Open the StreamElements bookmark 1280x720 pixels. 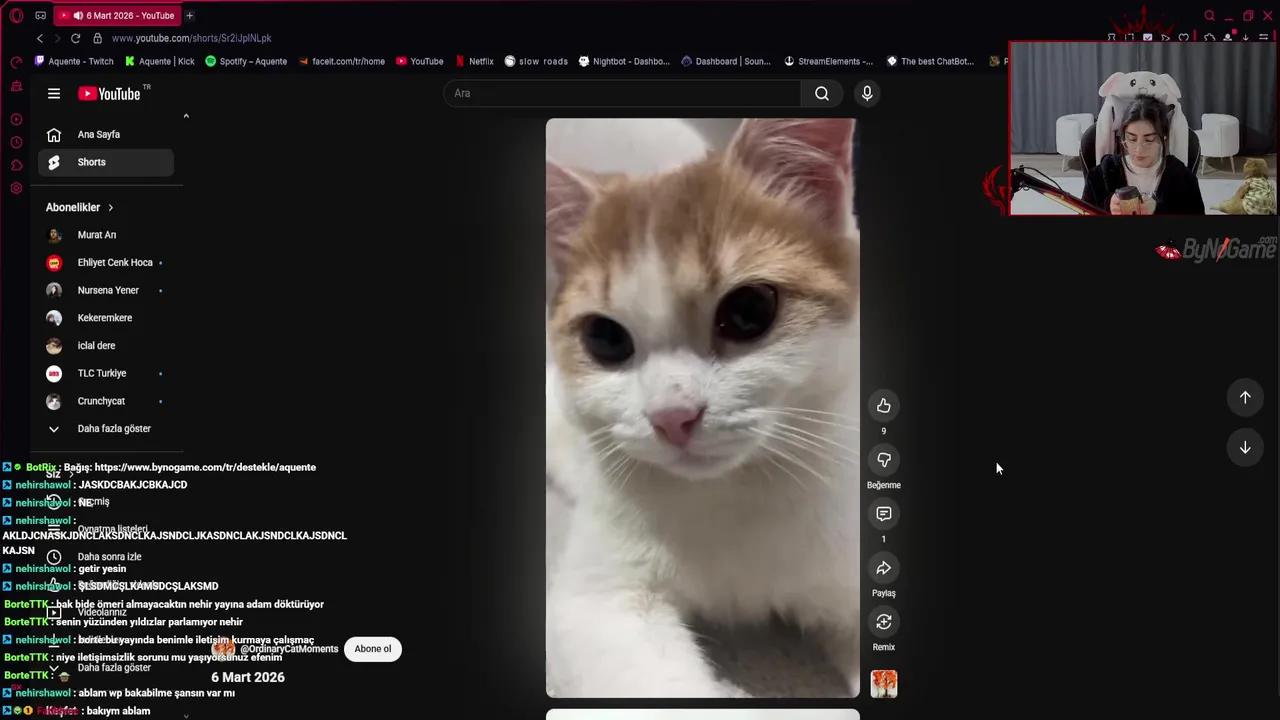[828, 61]
